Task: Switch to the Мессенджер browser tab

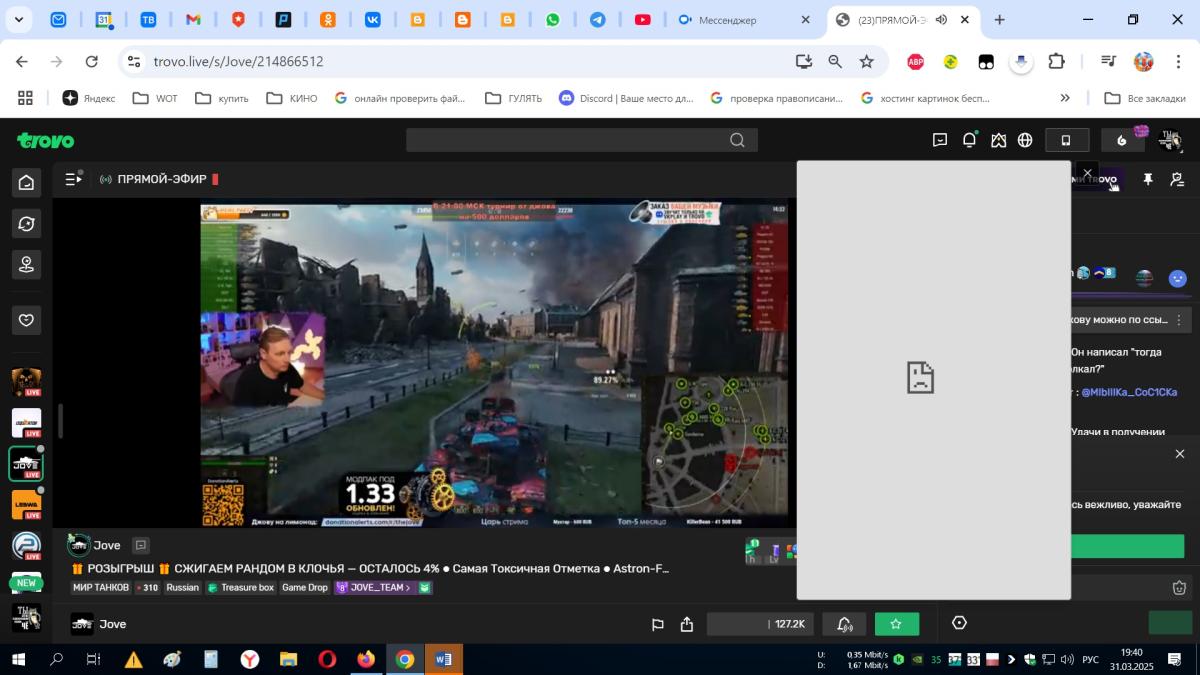Action: (739, 20)
